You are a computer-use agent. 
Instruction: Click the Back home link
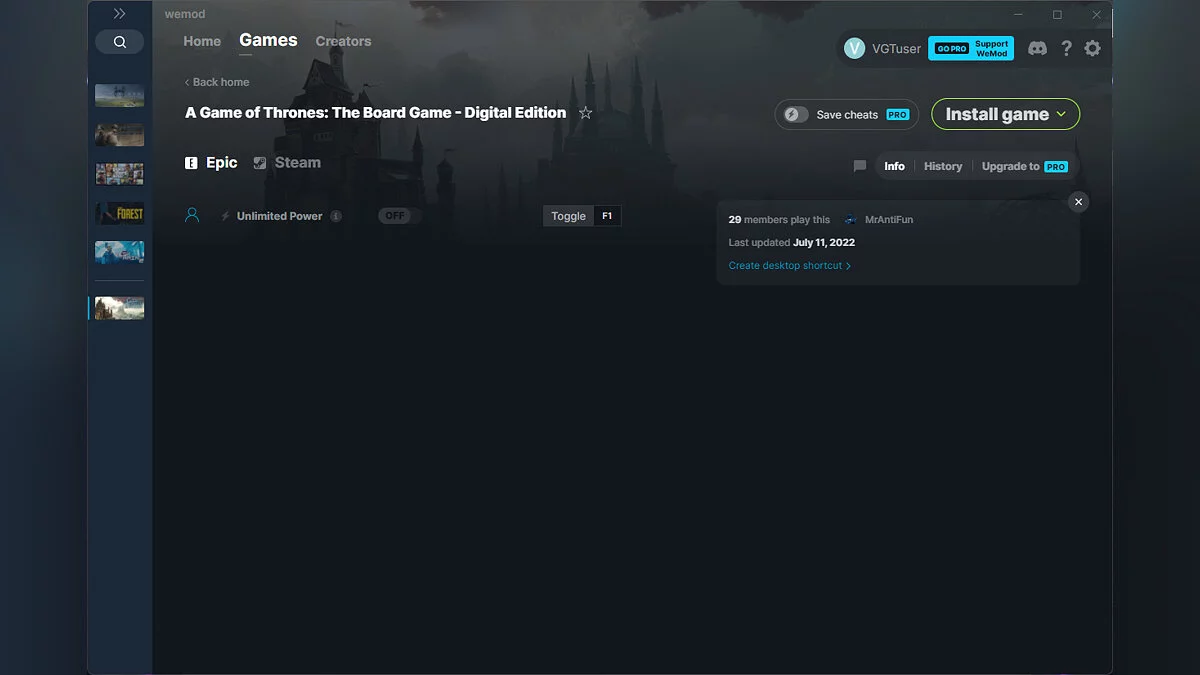tap(217, 82)
